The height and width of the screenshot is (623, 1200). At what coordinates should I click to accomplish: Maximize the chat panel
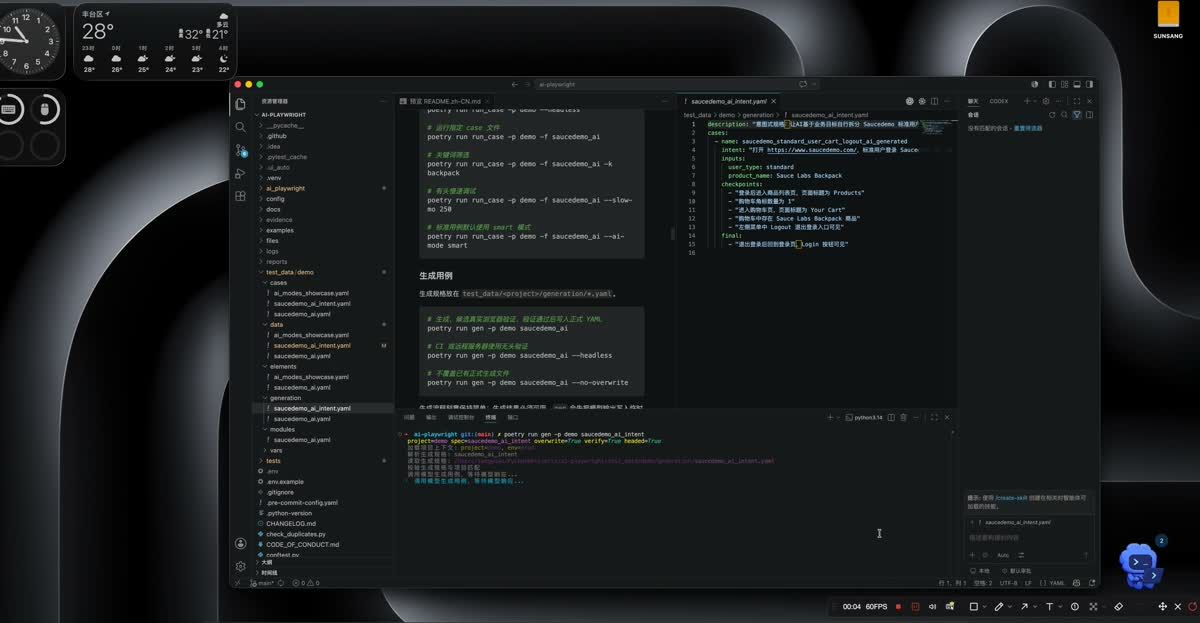pos(1077,101)
